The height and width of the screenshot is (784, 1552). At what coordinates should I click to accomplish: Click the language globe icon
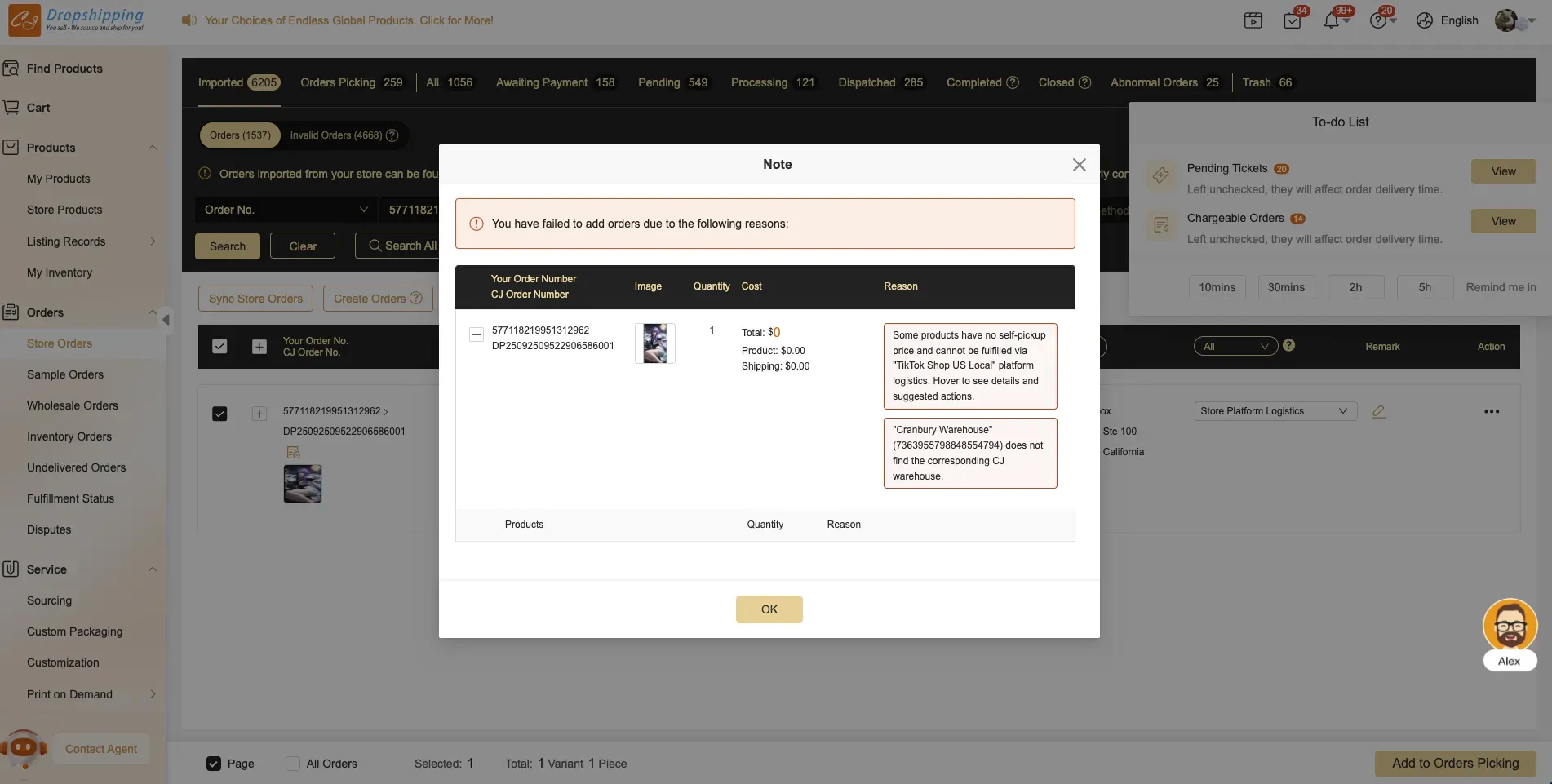click(1425, 20)
